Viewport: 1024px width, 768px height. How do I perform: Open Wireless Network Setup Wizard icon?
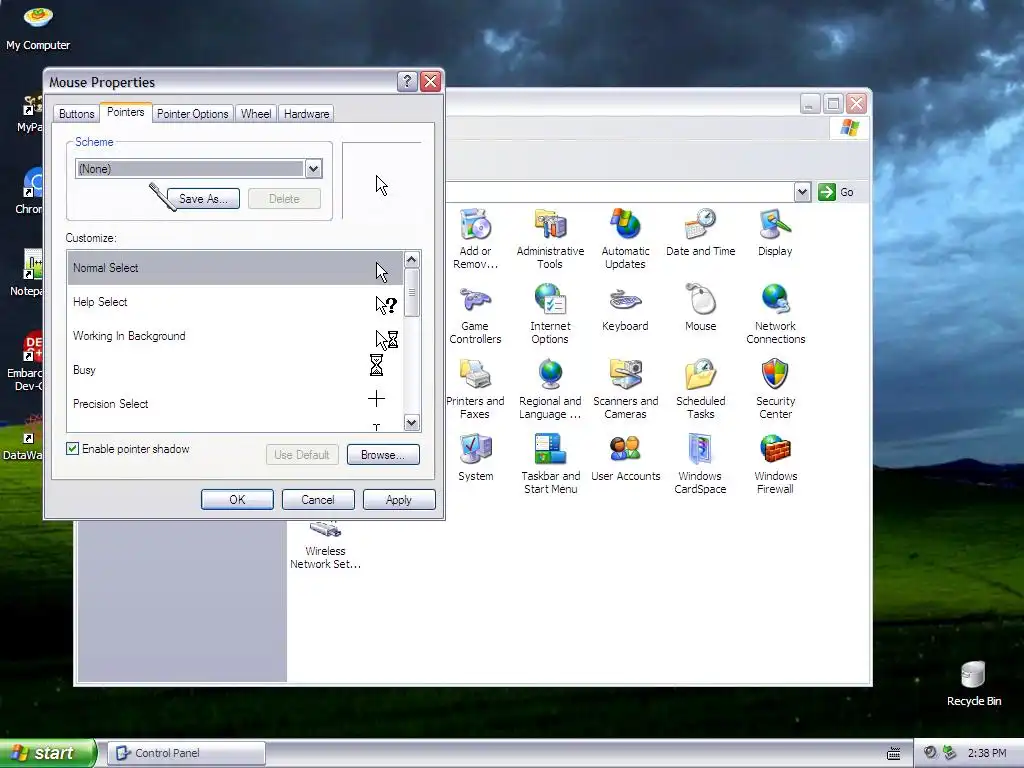[325, 546]
